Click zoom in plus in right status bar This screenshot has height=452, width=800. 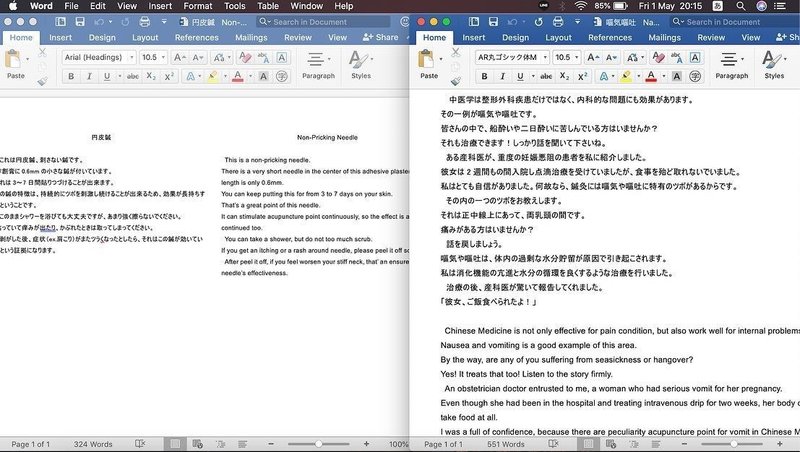pos(780,444)
